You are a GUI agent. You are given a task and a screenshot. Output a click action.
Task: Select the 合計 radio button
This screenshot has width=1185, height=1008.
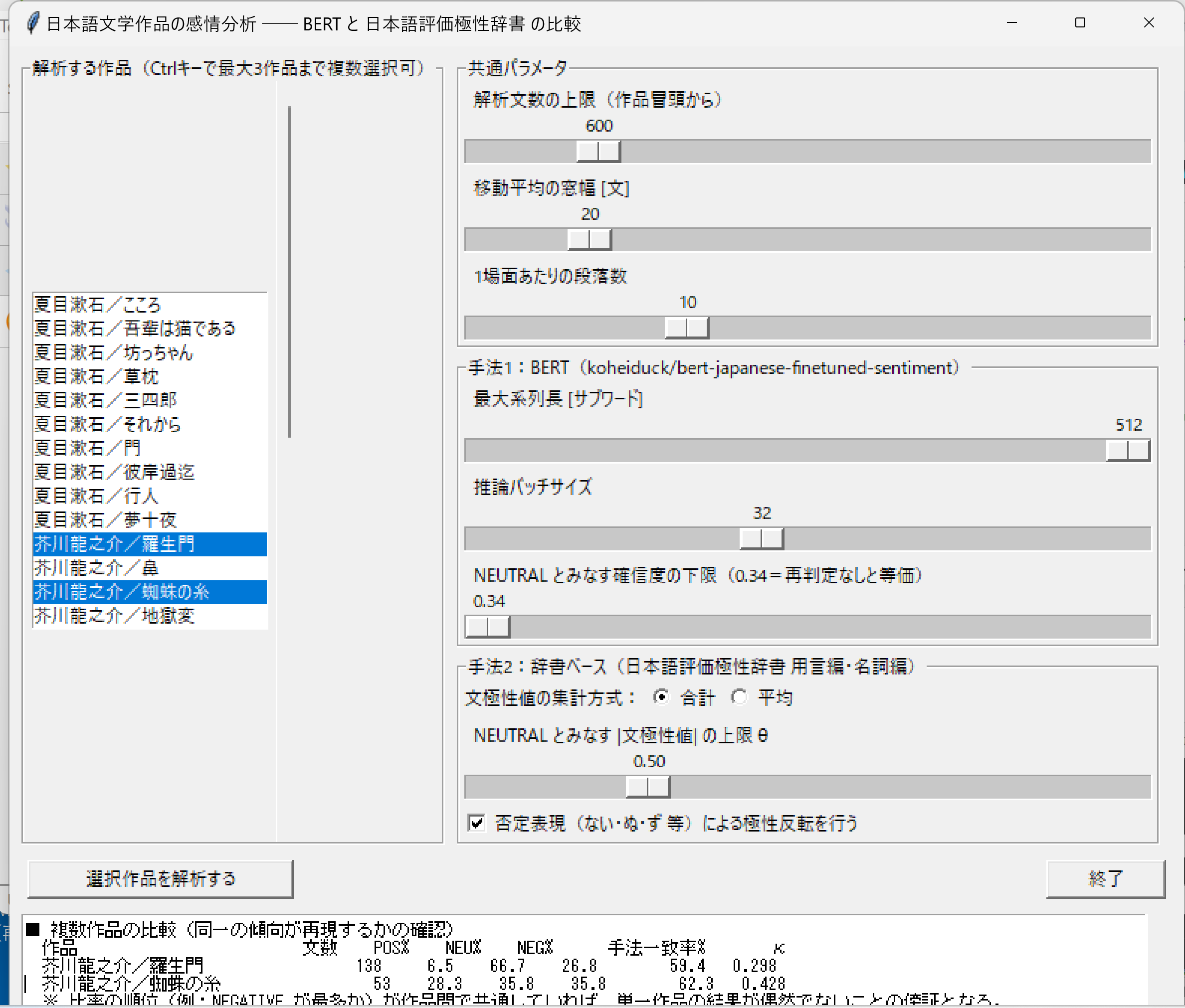pyautogui.click(x=661, y=697)
